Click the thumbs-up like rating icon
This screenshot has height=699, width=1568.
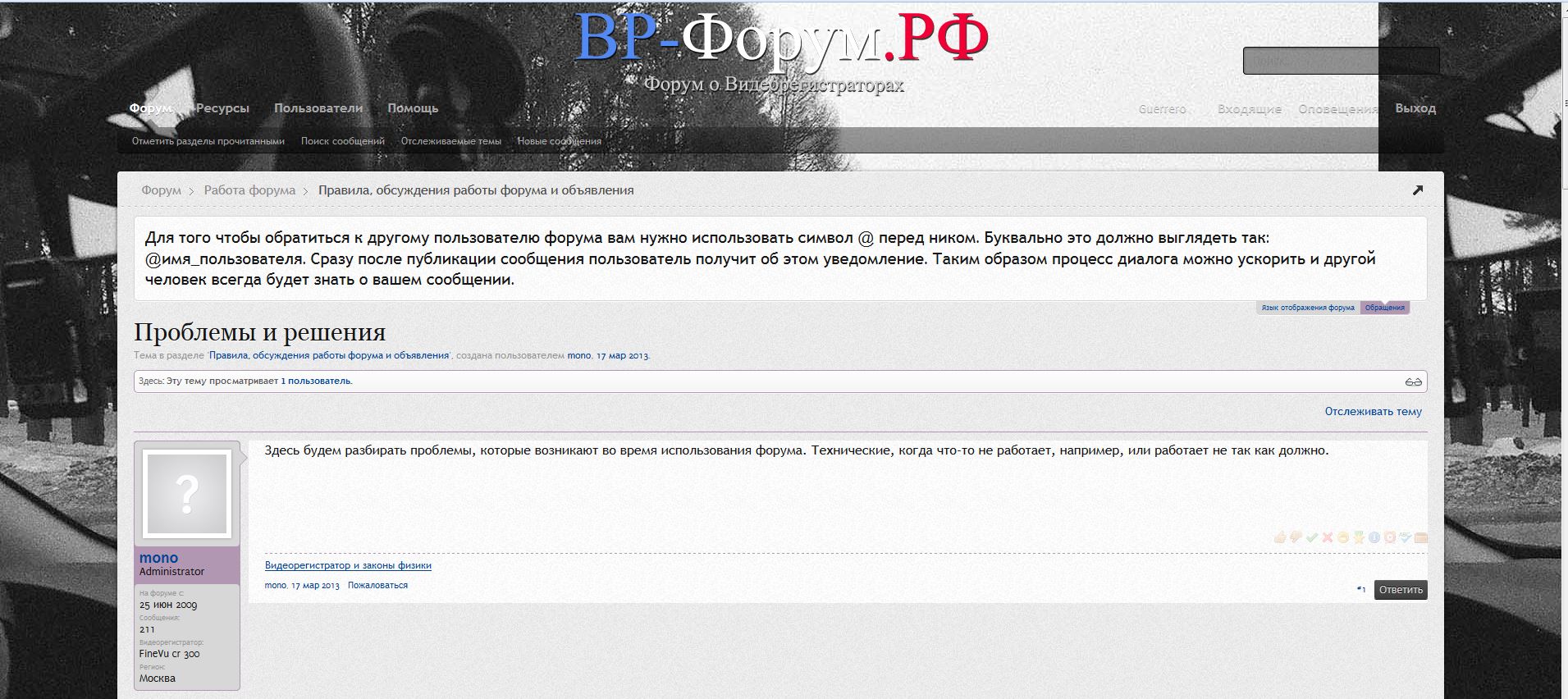[x=1280, y=537]
